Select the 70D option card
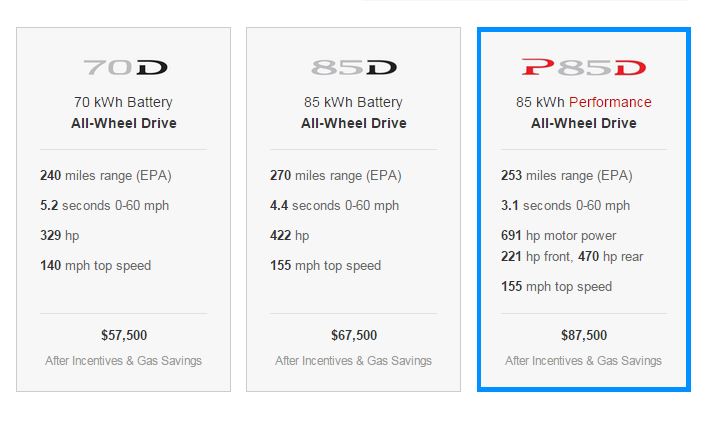The height and width of the screenshot is (437, 707). [124, 209]
